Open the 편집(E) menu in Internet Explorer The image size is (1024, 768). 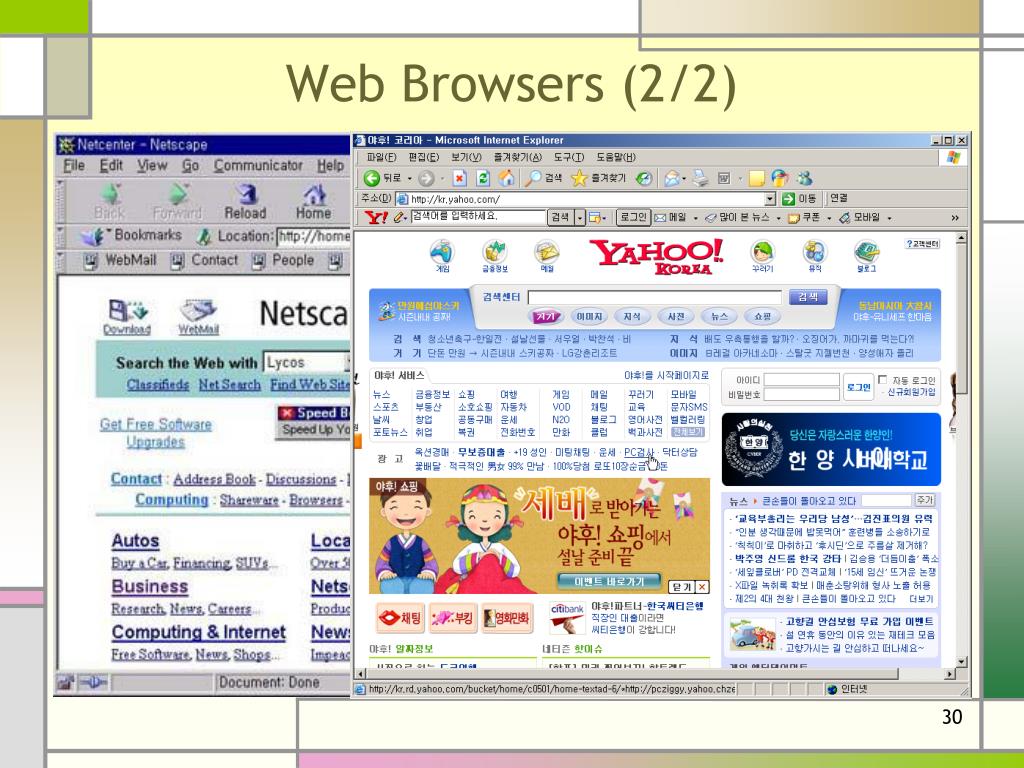[x=424, y=157]
